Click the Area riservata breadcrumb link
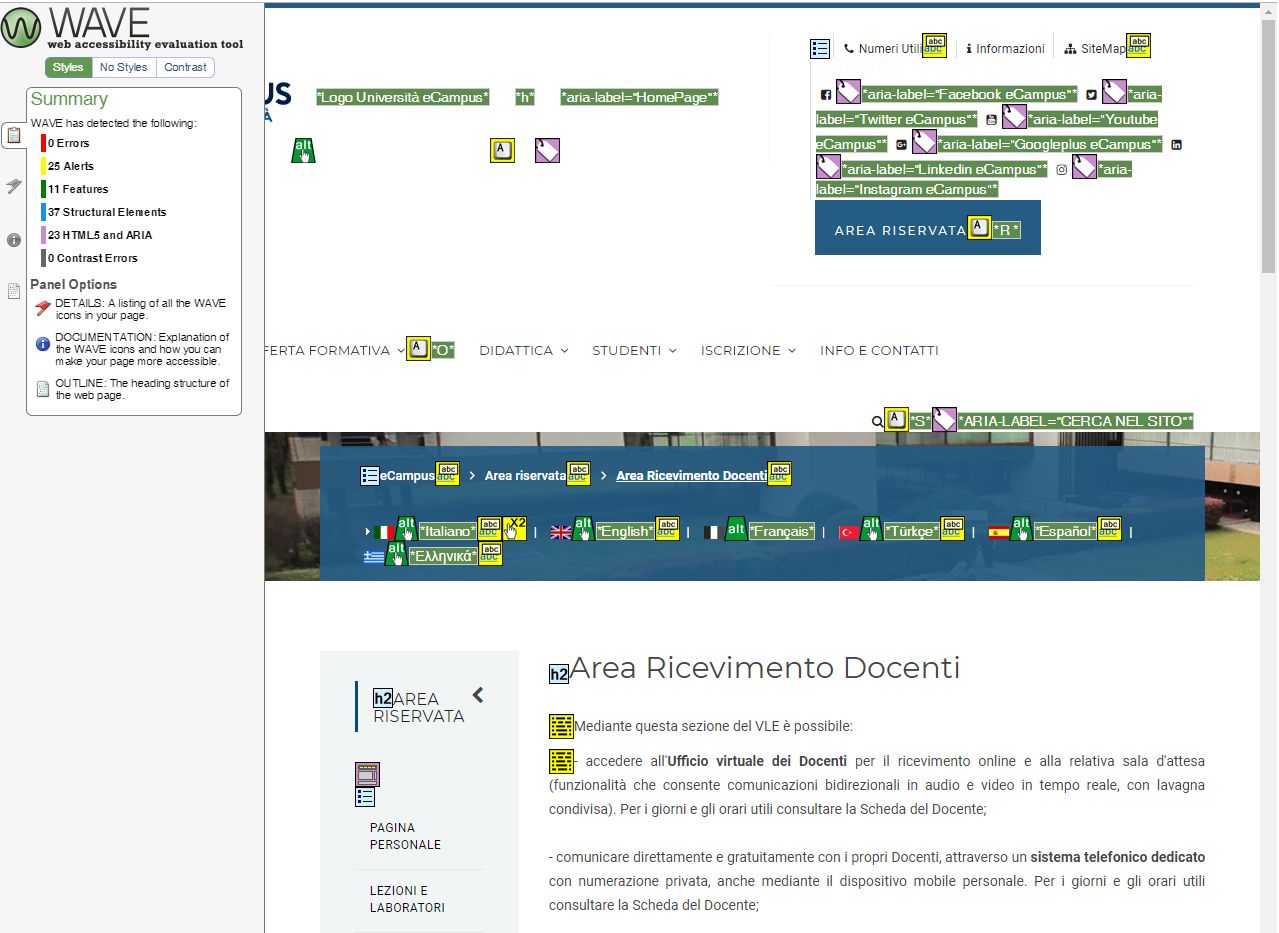Screen dimensions: 1279x933 (x=525, y=476)
